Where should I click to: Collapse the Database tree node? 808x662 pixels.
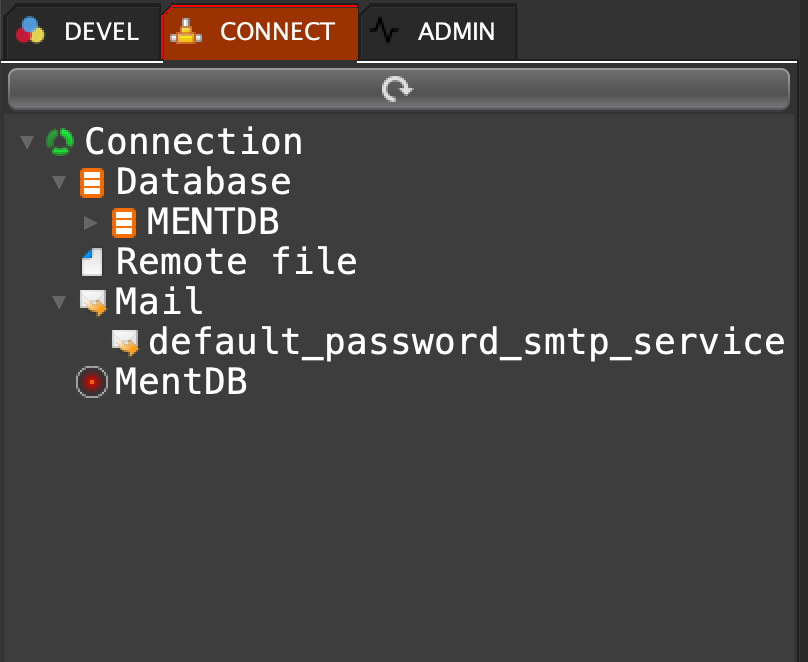(x=59, y=183)
